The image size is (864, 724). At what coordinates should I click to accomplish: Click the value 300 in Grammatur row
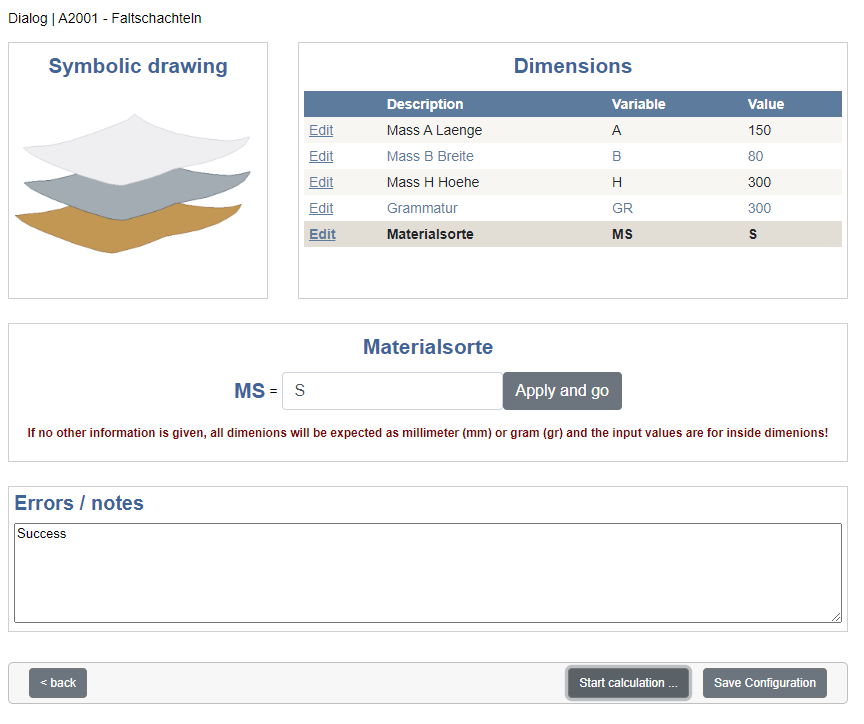[759, 208]
